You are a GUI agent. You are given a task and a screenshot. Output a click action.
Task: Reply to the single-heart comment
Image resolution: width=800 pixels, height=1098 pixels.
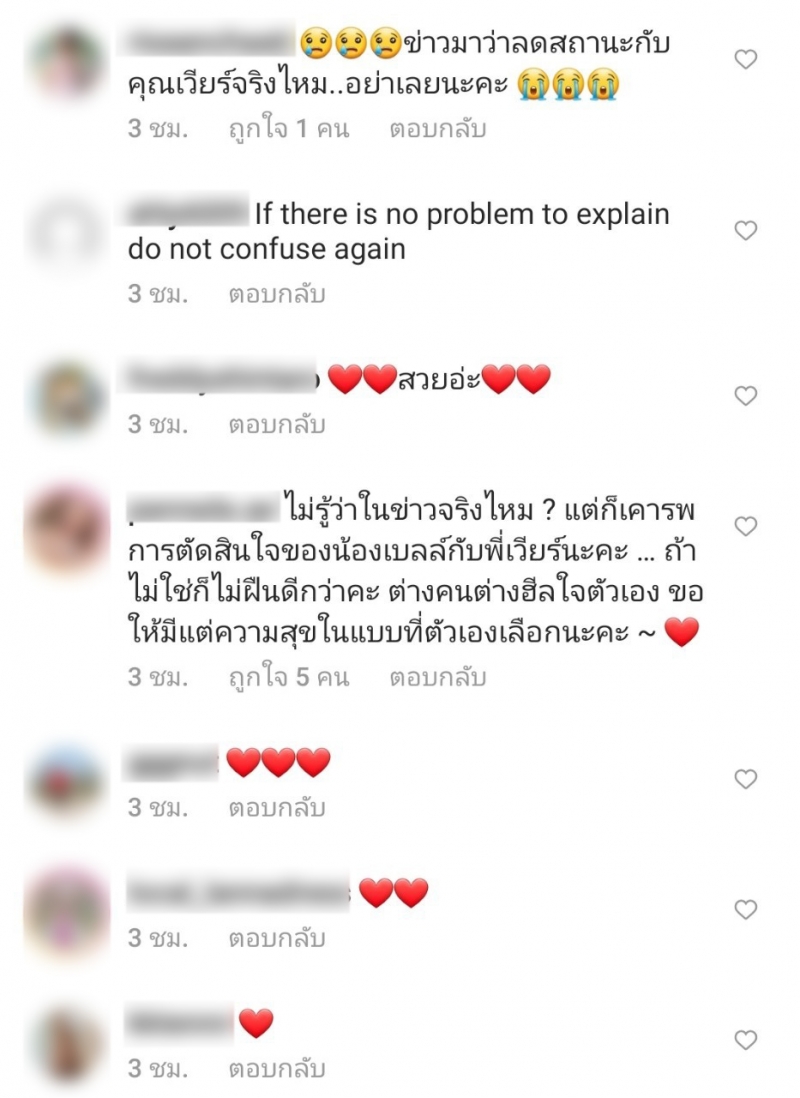coord(277,1069)
